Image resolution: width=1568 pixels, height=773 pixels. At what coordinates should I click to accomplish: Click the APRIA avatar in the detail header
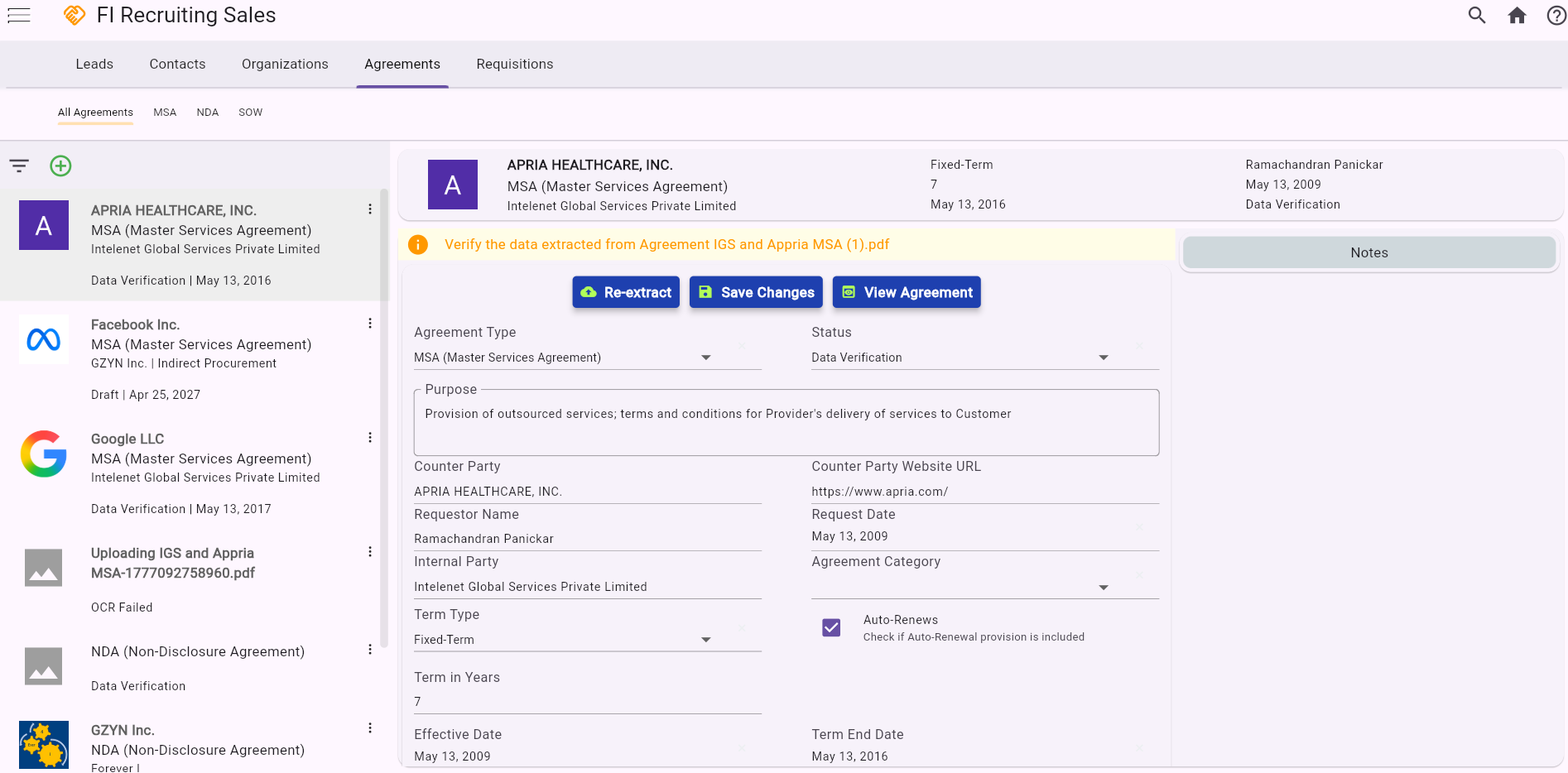tap(453, 185)
